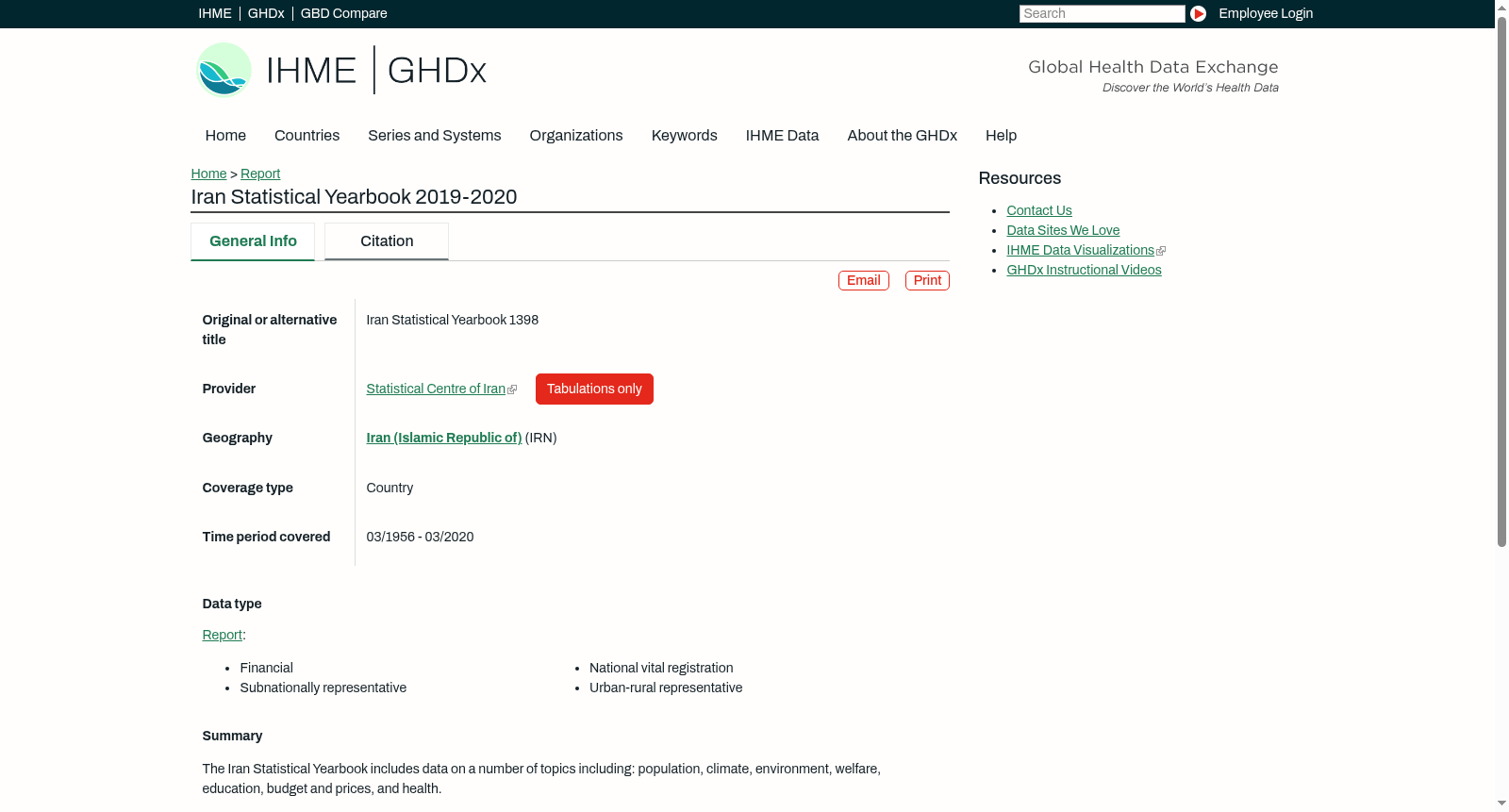Open Employee Login
Screen dimensions: 1509x812
pos(1266,13)
